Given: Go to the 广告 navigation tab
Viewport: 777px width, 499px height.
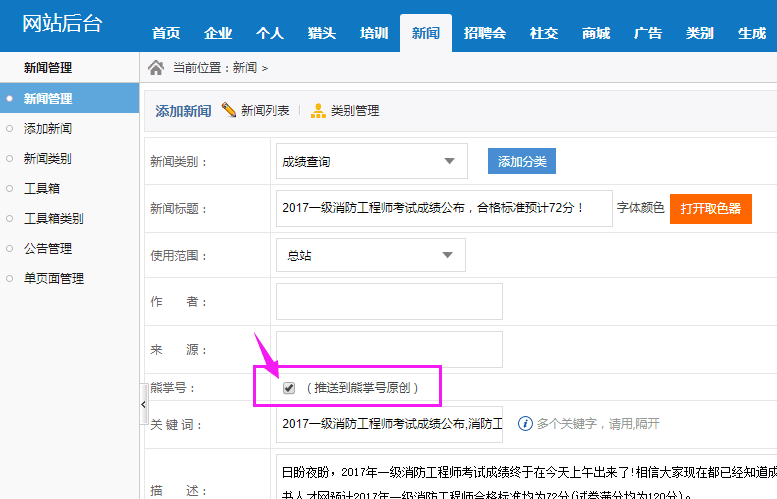Looking at the screenshot, I should [x=648, y=33].
